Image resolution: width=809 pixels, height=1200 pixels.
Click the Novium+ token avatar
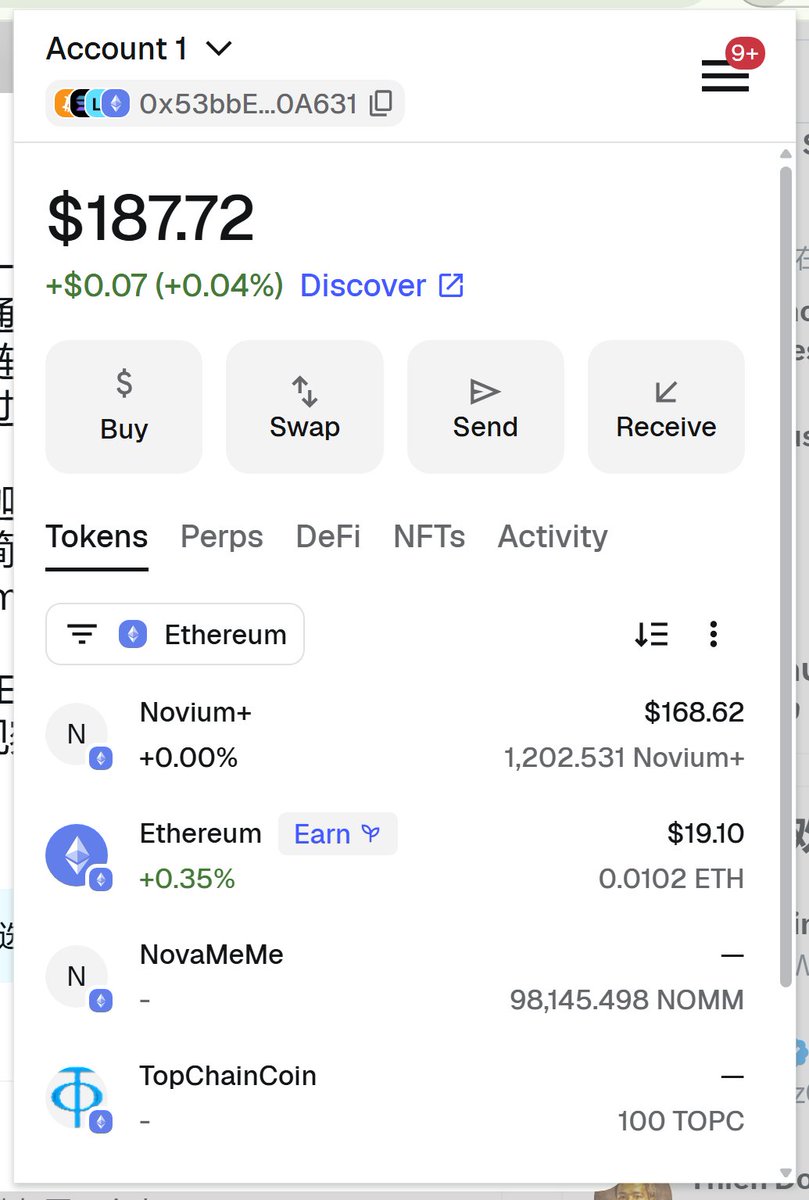[78, 735]
